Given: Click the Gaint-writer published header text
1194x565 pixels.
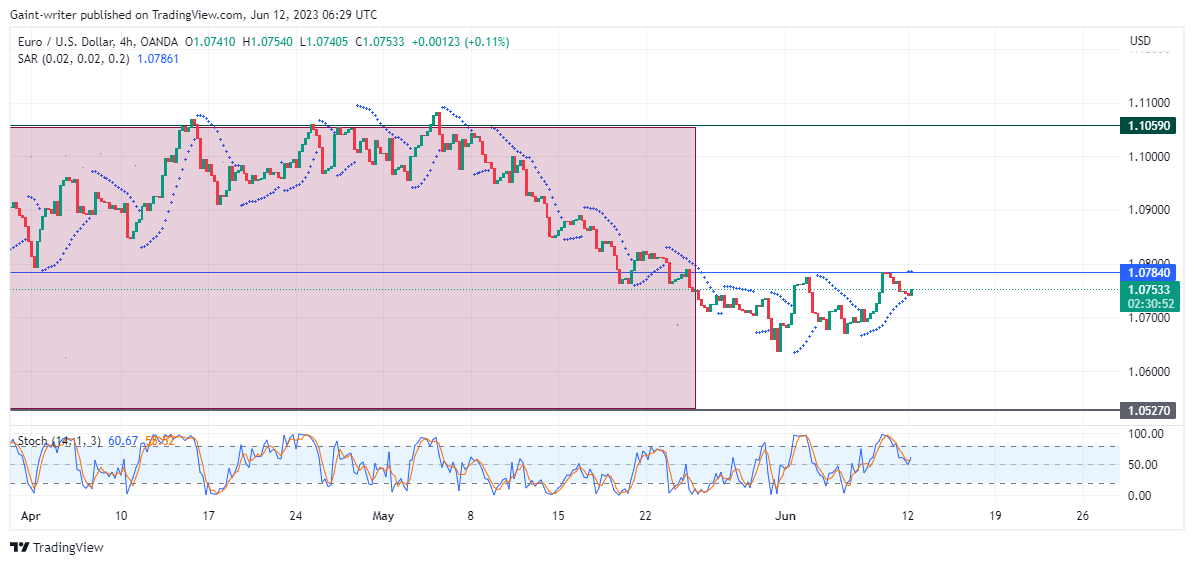Looking at the screenshot, I should coord(193,14).
